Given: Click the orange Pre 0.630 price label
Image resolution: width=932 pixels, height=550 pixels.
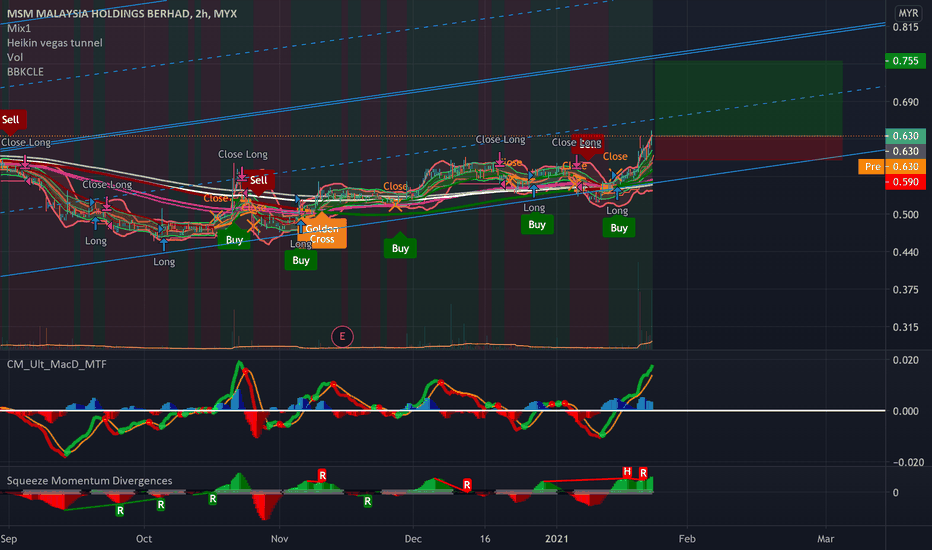Looking at the screenshot, I should coord(892,166).
